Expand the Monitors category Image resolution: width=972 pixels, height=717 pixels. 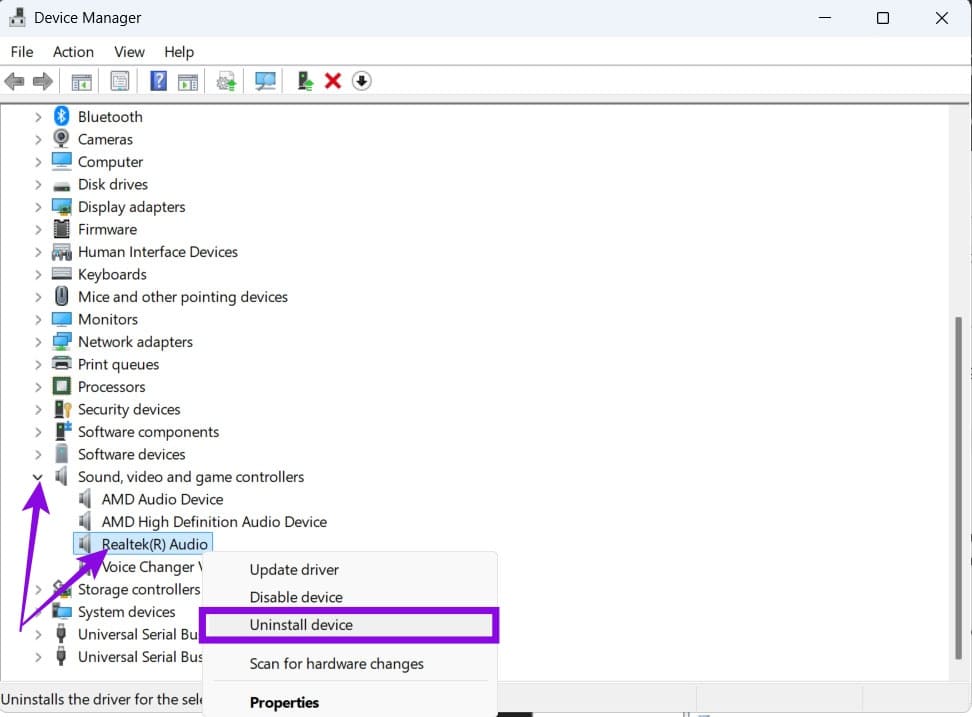click(38, 320)
